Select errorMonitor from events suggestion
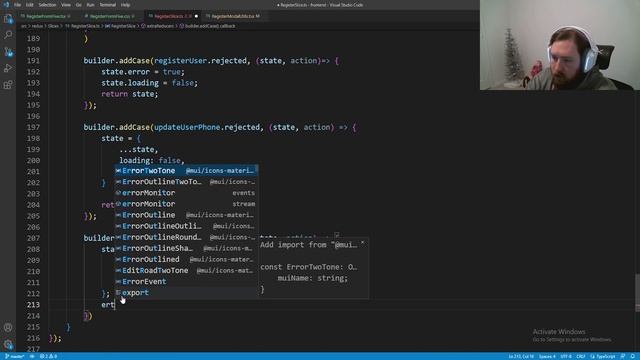640x360 pixels. 186,193
